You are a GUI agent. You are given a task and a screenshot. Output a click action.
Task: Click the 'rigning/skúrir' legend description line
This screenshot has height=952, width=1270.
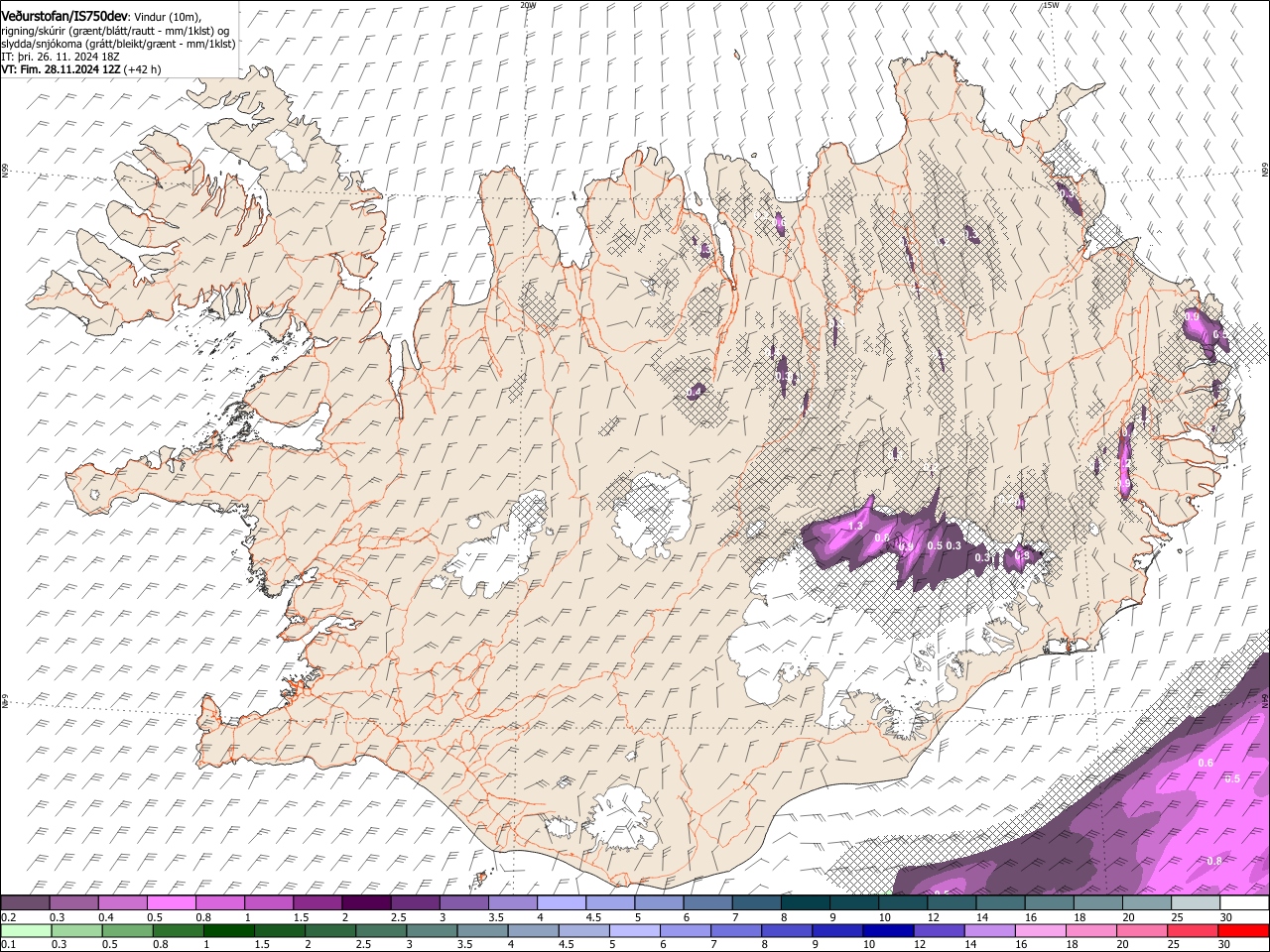click(115, 31)
